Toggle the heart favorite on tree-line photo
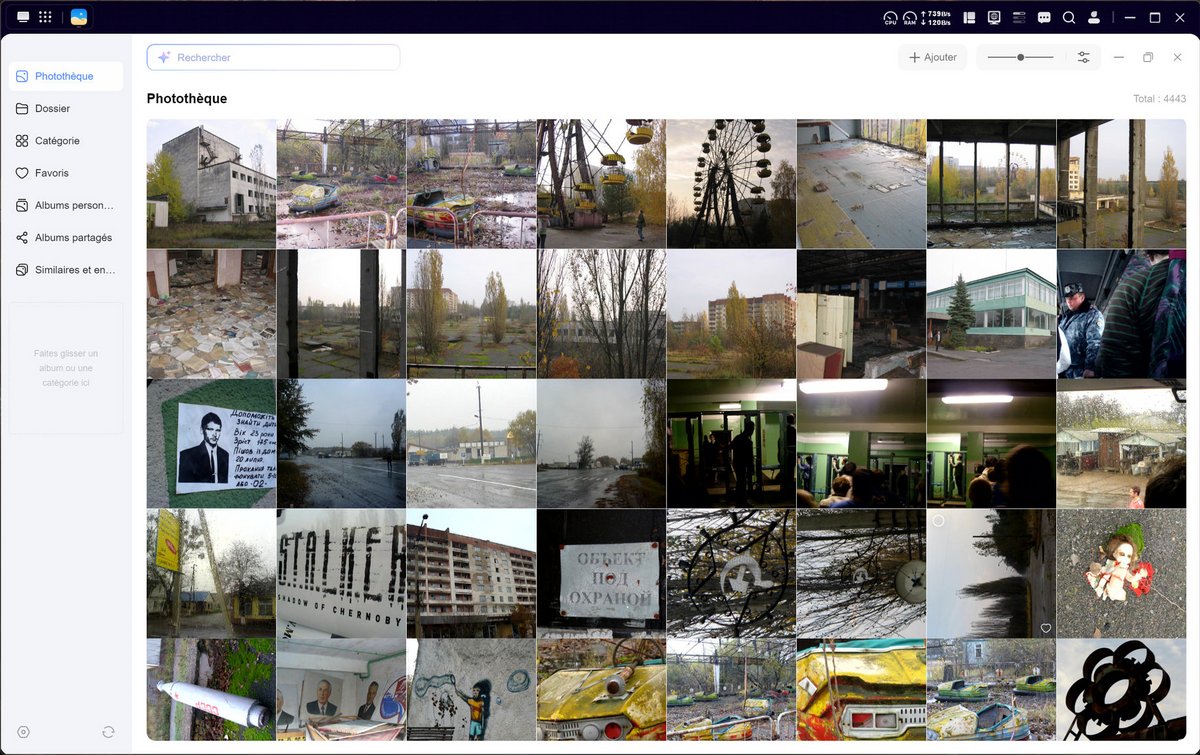Screen dimensions: 1200x755 click(1045, 628)
